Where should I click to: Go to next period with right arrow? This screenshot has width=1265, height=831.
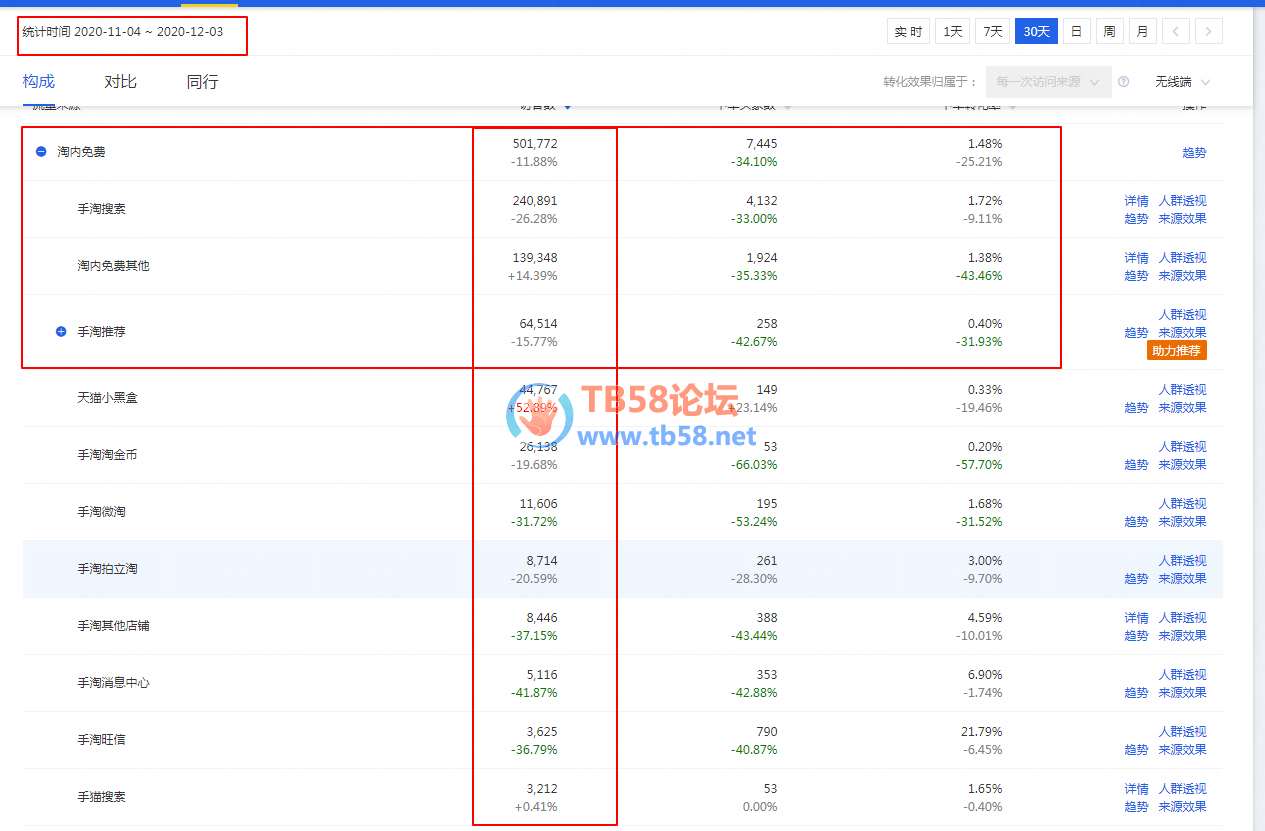coord(1208,32)
